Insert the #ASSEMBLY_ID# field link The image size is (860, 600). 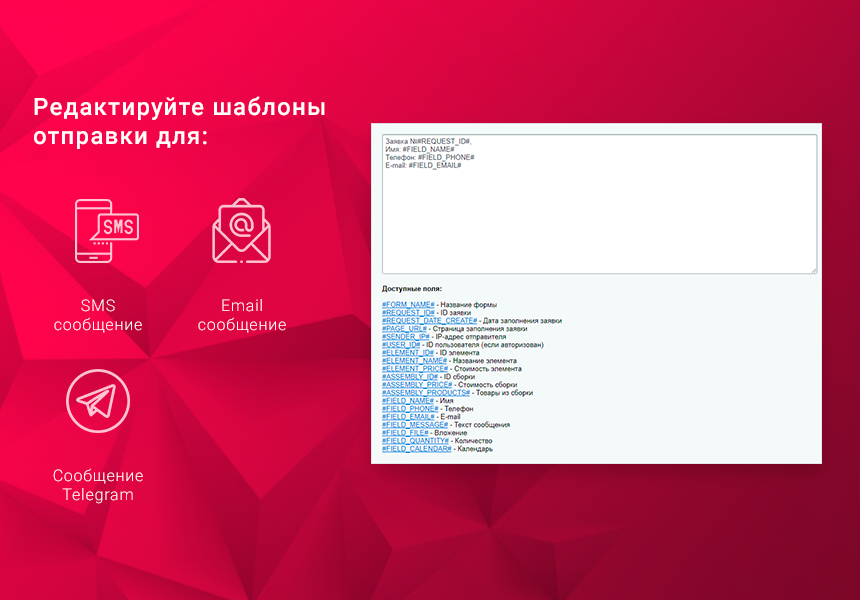[409, 376]
